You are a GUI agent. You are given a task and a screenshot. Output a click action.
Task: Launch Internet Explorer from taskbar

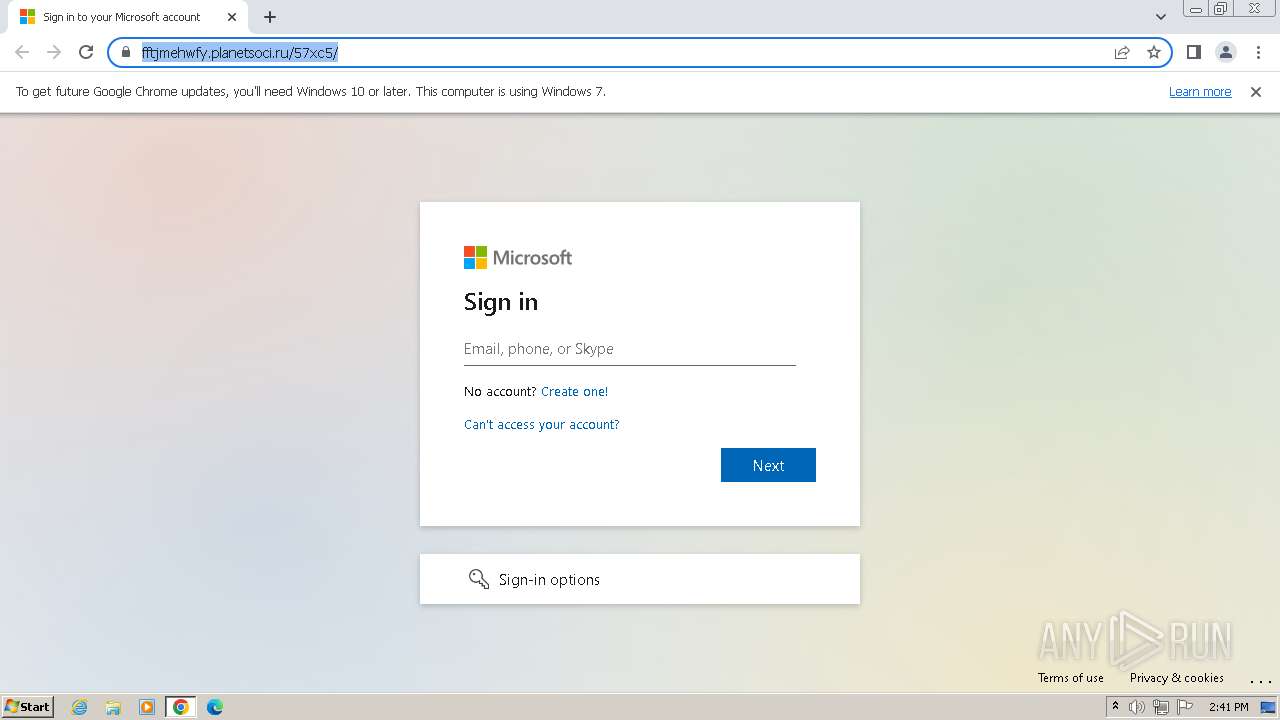[x=79, y=707]
